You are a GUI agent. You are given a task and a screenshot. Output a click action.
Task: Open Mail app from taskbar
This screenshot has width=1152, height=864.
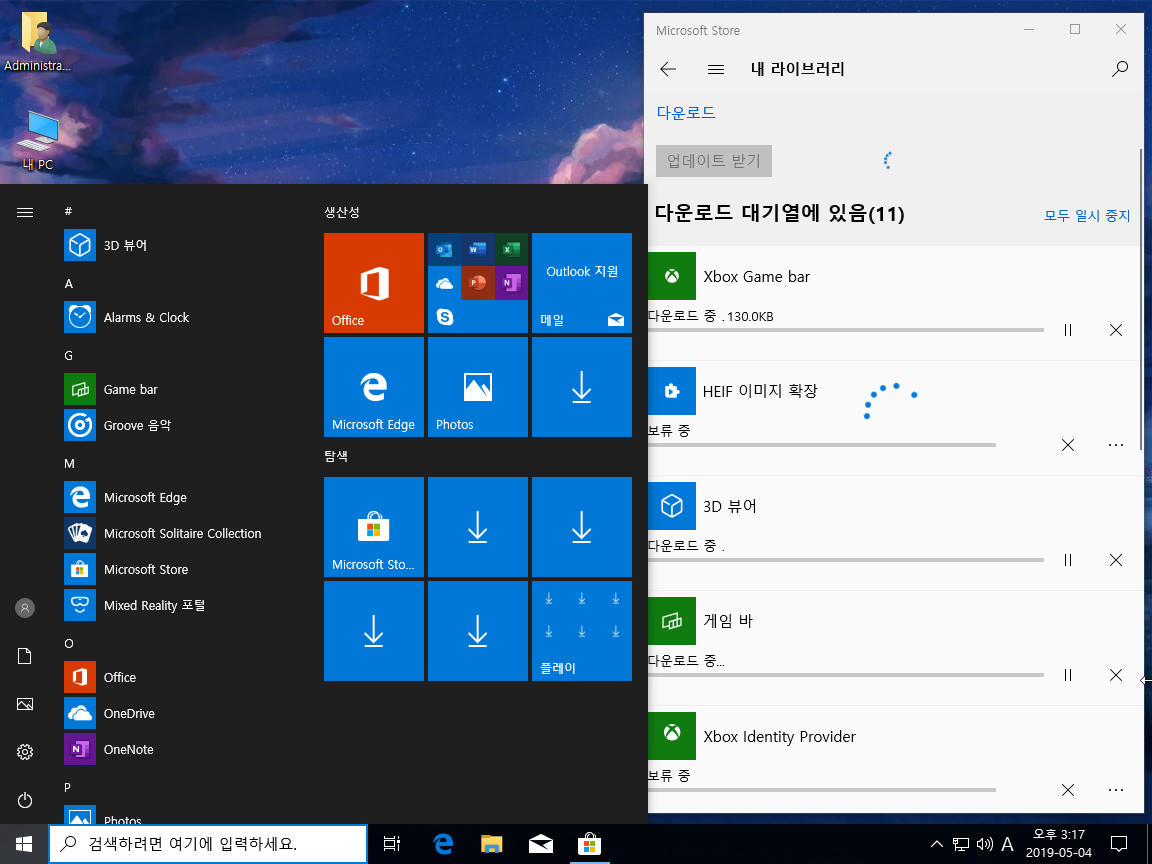pyautogui.click(x=541, y=843)
